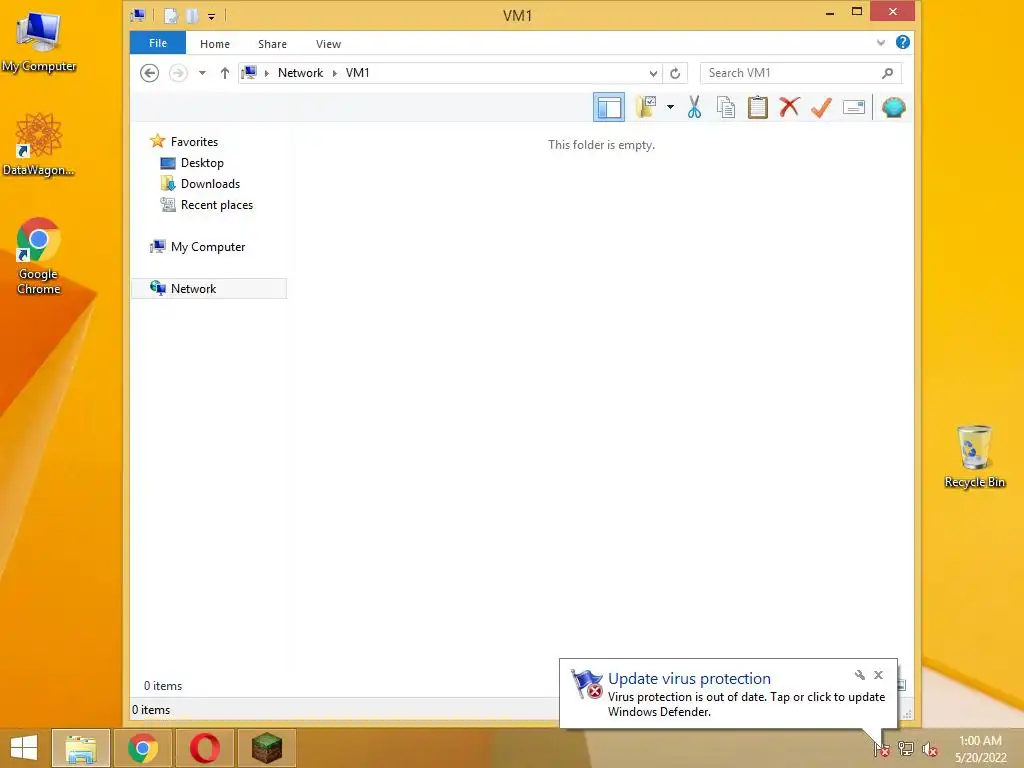Select the Google Chrome desktop shortcut
Screen dimensions: 1024x768
tap(39, 256)
